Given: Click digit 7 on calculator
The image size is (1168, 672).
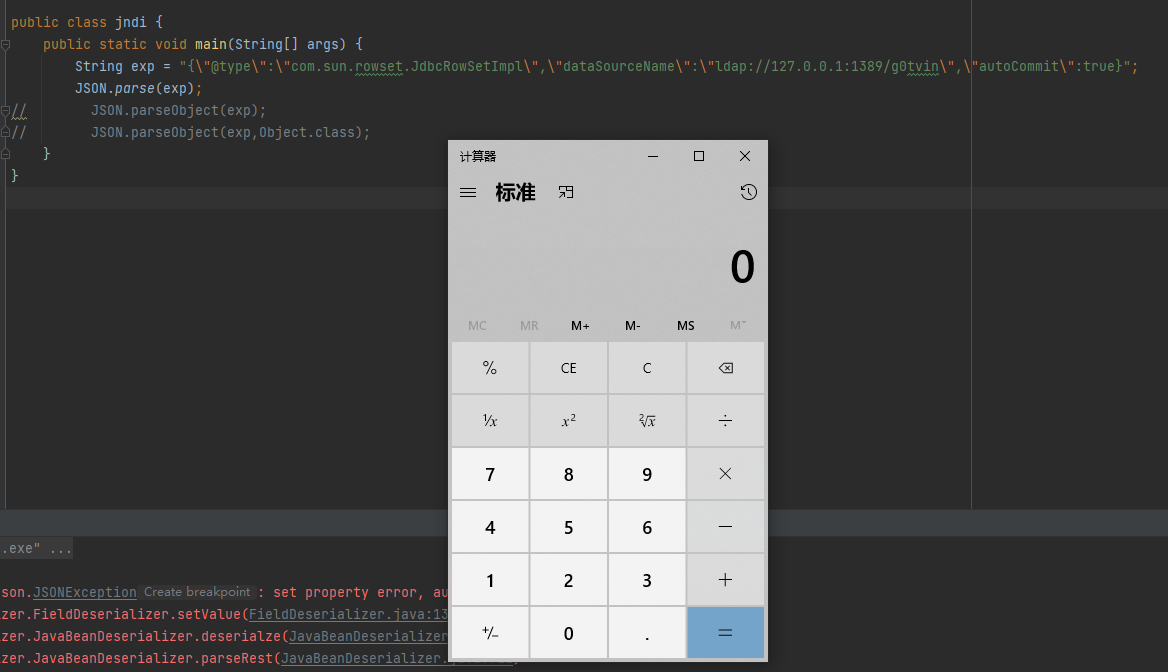Looking at the screenshot, I should pyautogui.click(x=490, y=474).
